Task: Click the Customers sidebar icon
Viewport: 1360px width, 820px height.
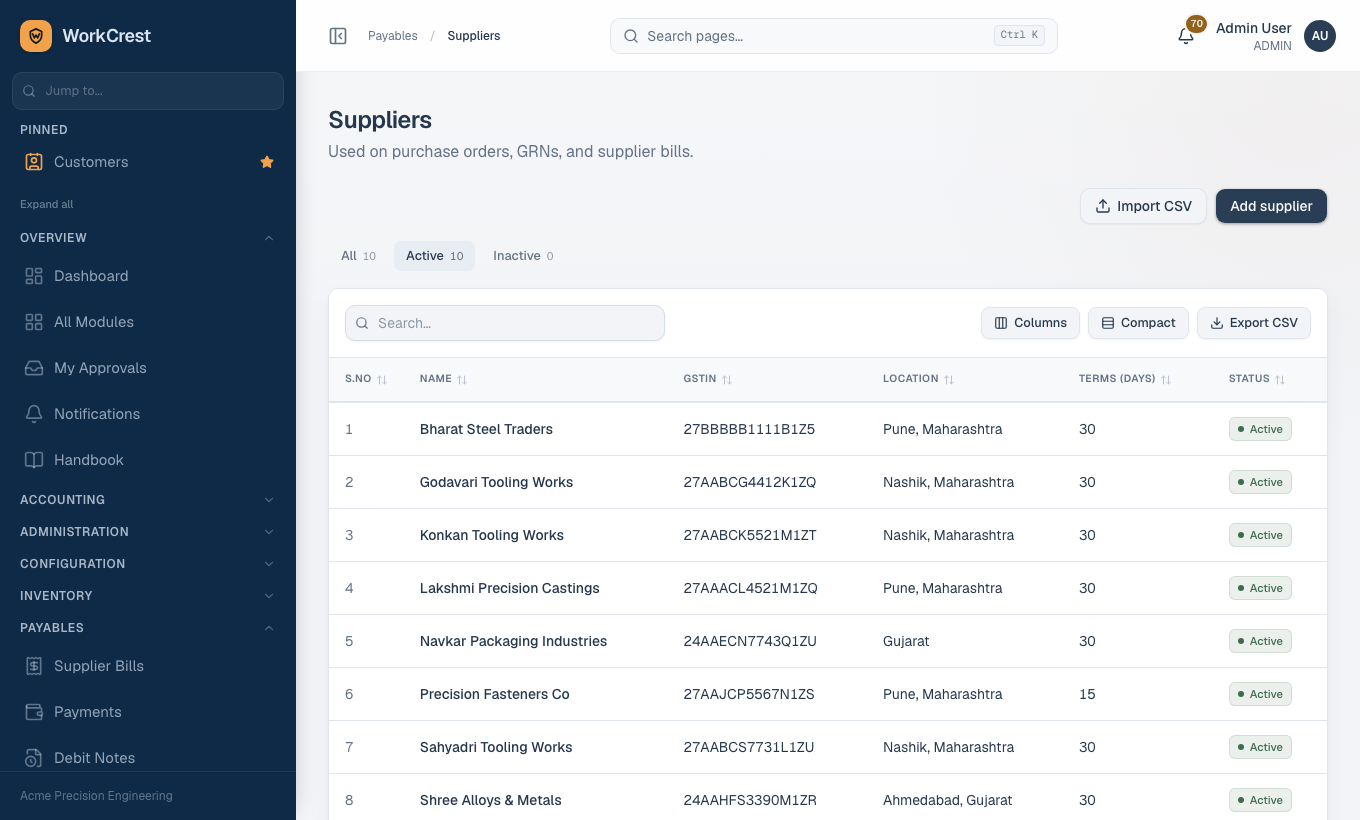Action: pos(34,162)
